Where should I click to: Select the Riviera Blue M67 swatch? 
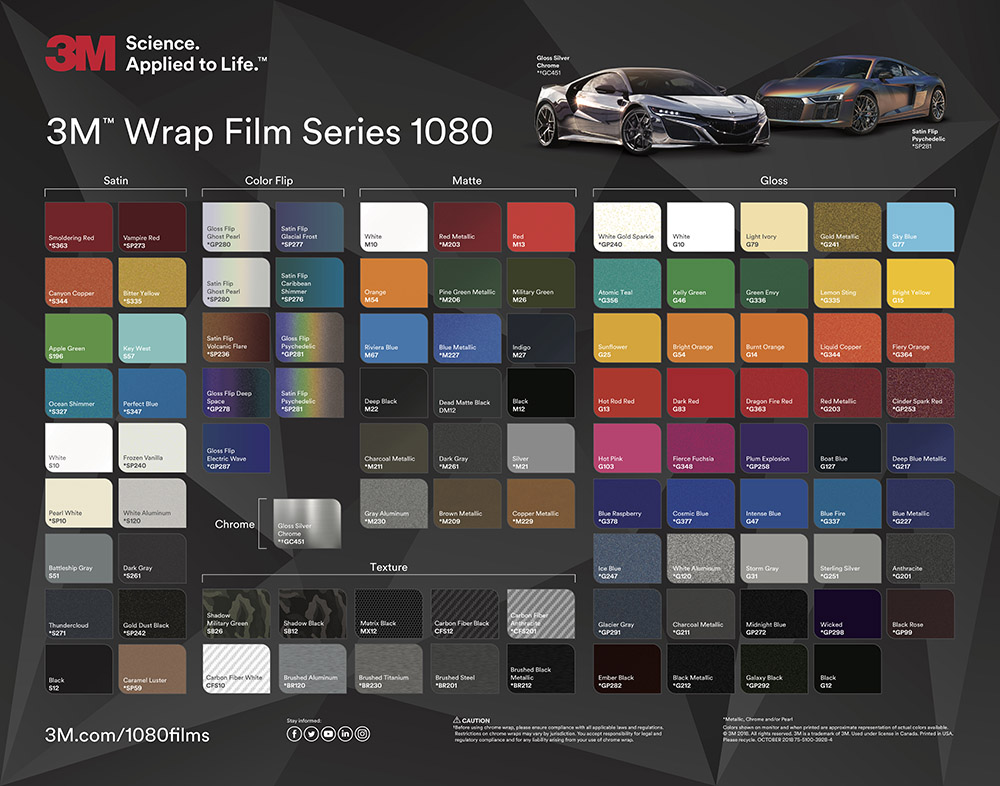[393, 338]
